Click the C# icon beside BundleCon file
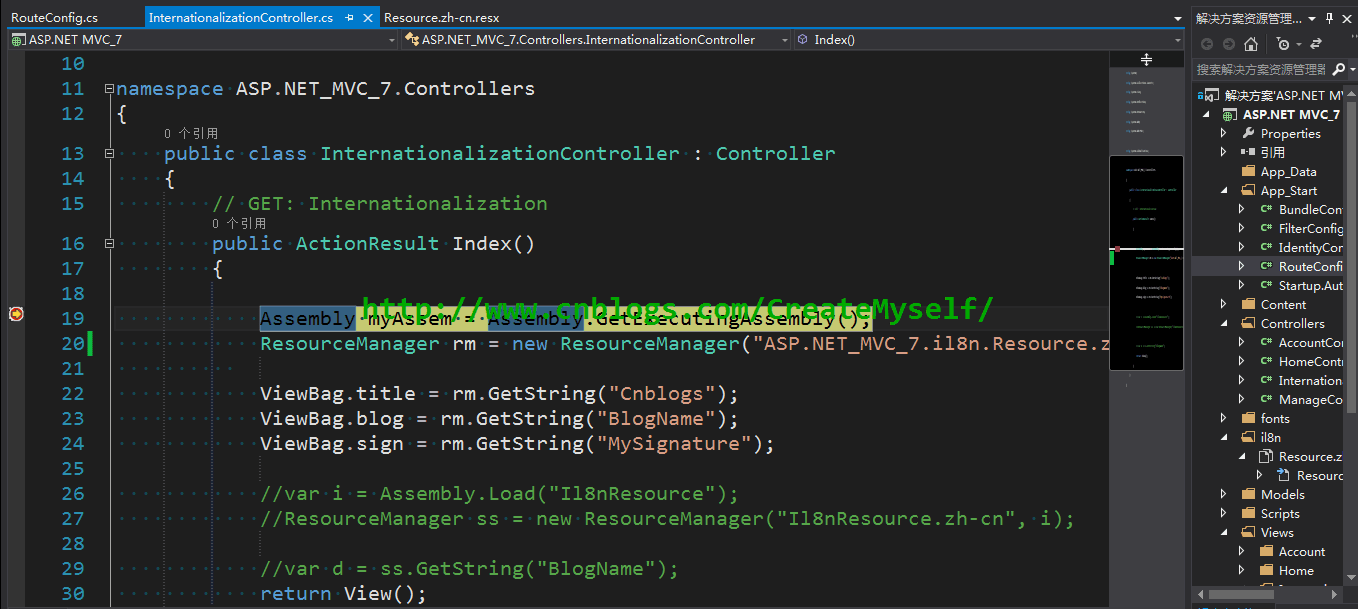This screenshot has width=1358, height=609. point(1267,209)
